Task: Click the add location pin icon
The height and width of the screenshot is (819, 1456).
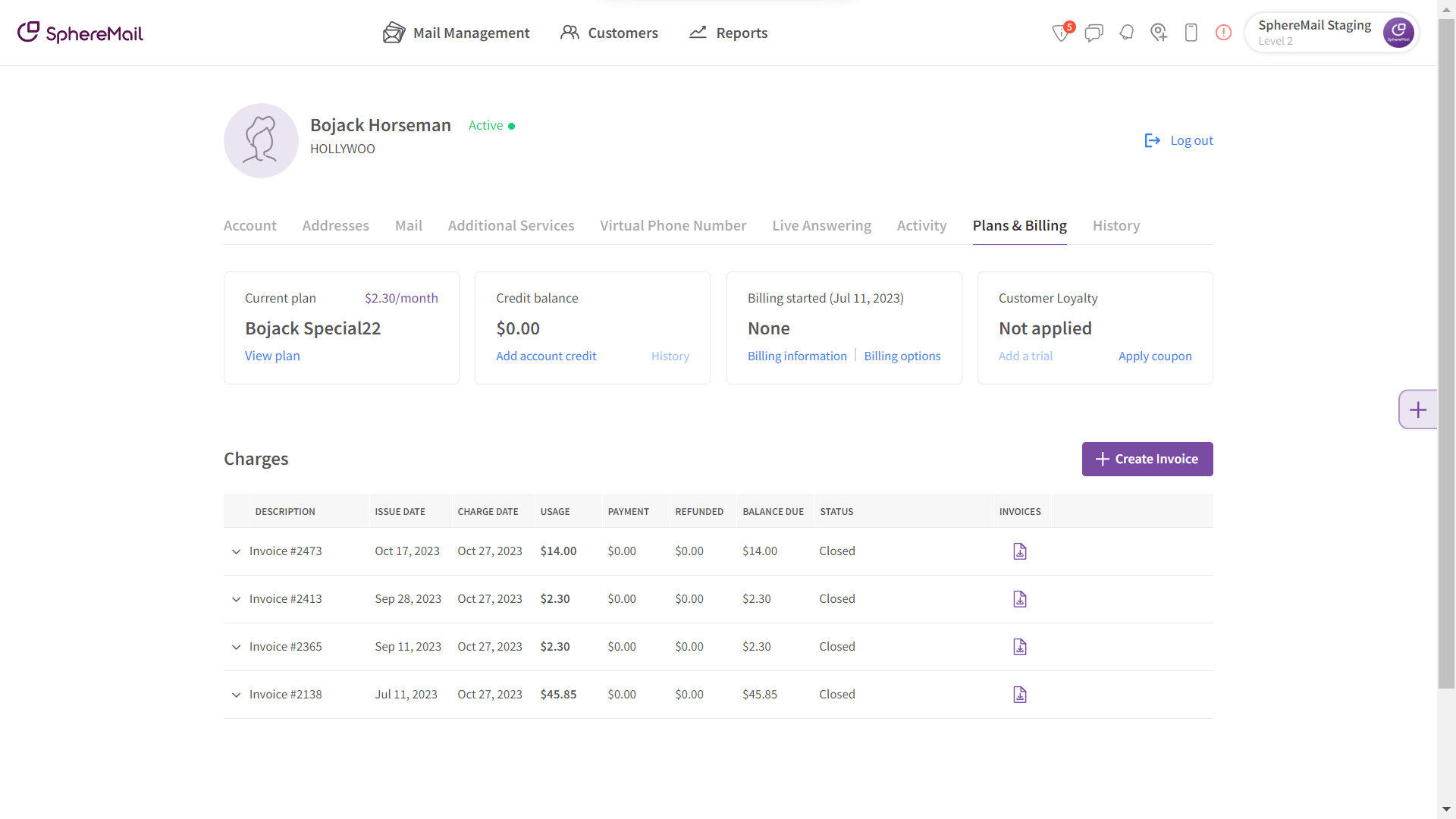Action: pyautogui.click(x=1158, y=33)
